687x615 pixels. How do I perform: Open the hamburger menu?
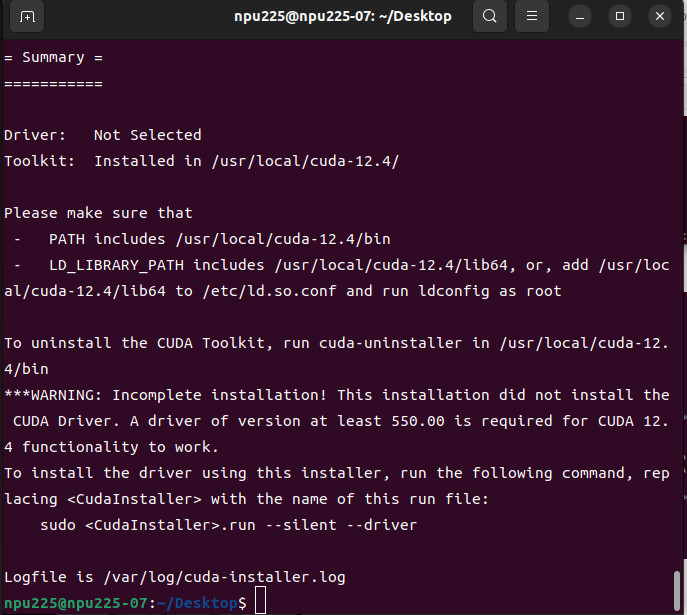(x=531, y=17)
